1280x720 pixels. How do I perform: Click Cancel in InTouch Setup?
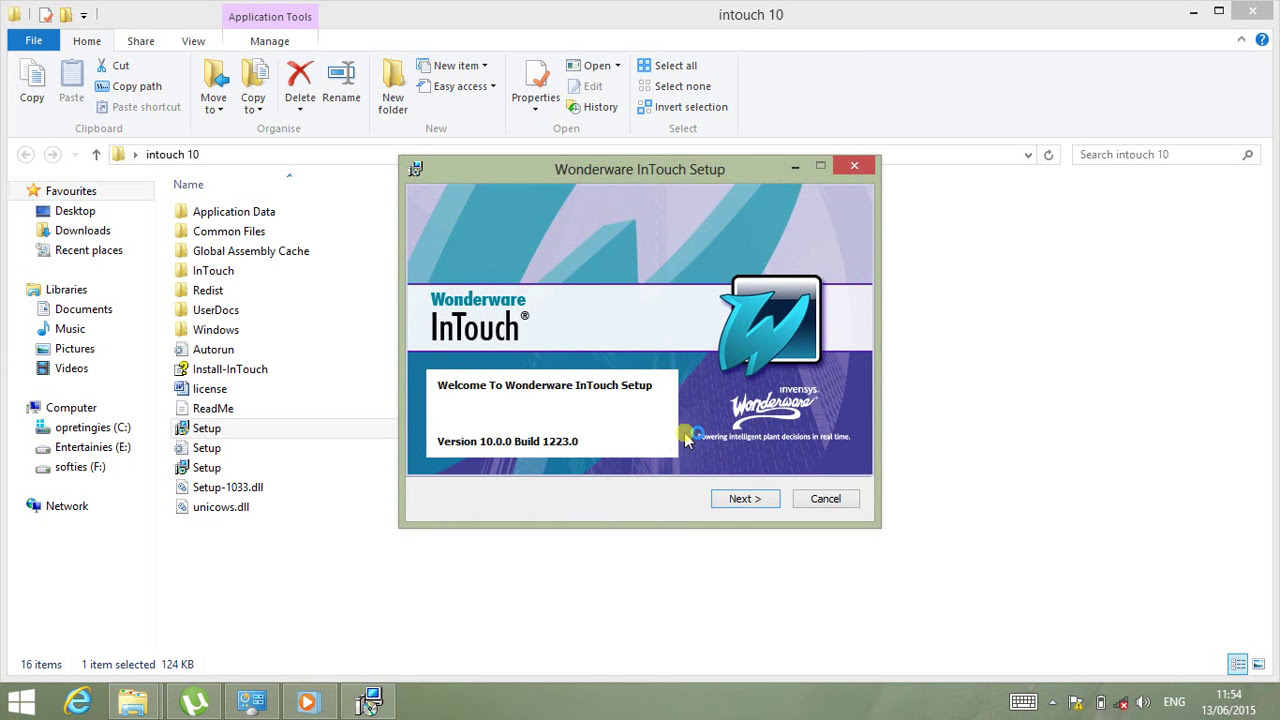[826, 499]
